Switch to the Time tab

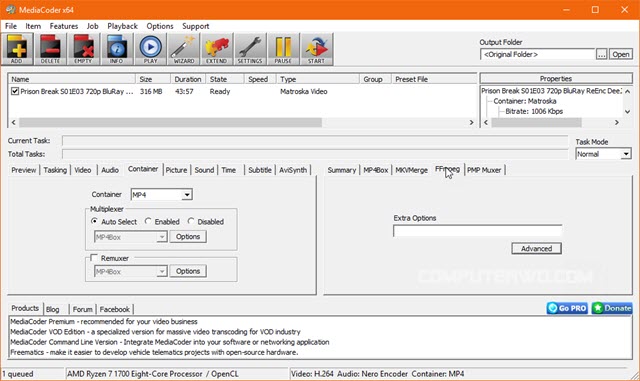pos(229,170)
